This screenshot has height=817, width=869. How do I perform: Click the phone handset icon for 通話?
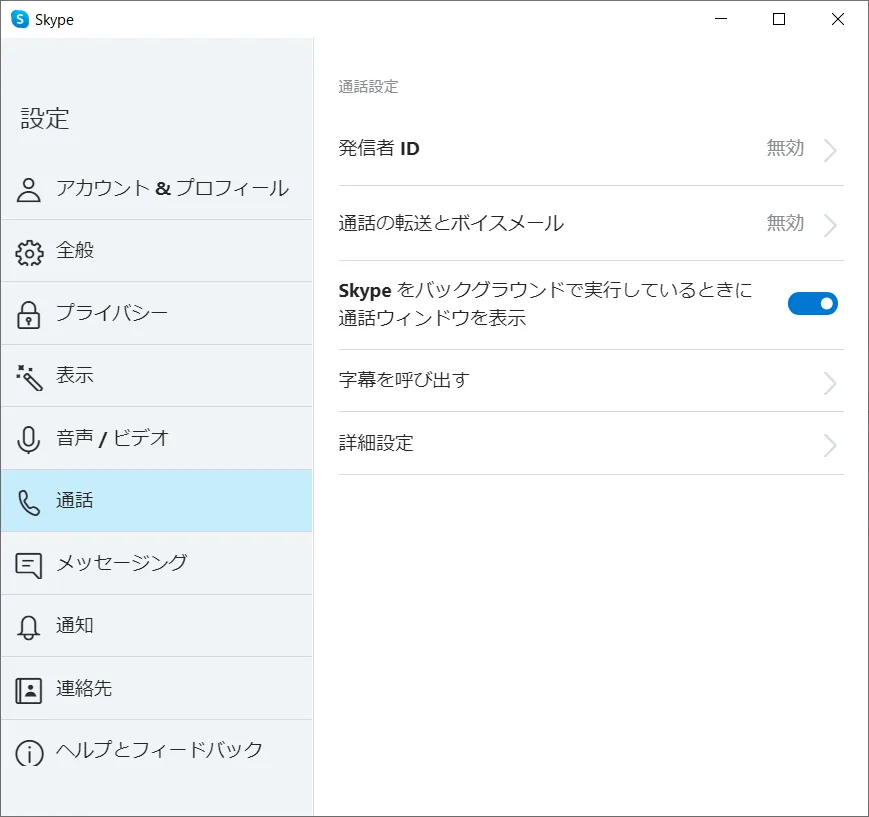click(x=29, y=502)
